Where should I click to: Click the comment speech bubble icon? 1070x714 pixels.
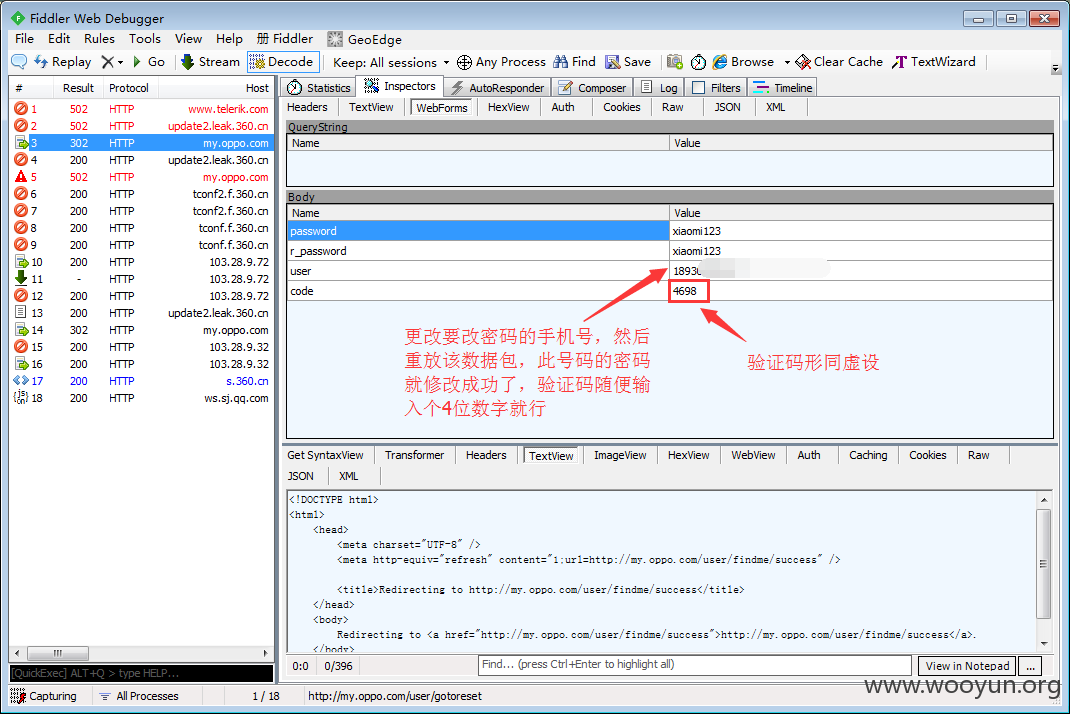click(x=19, y=62)
